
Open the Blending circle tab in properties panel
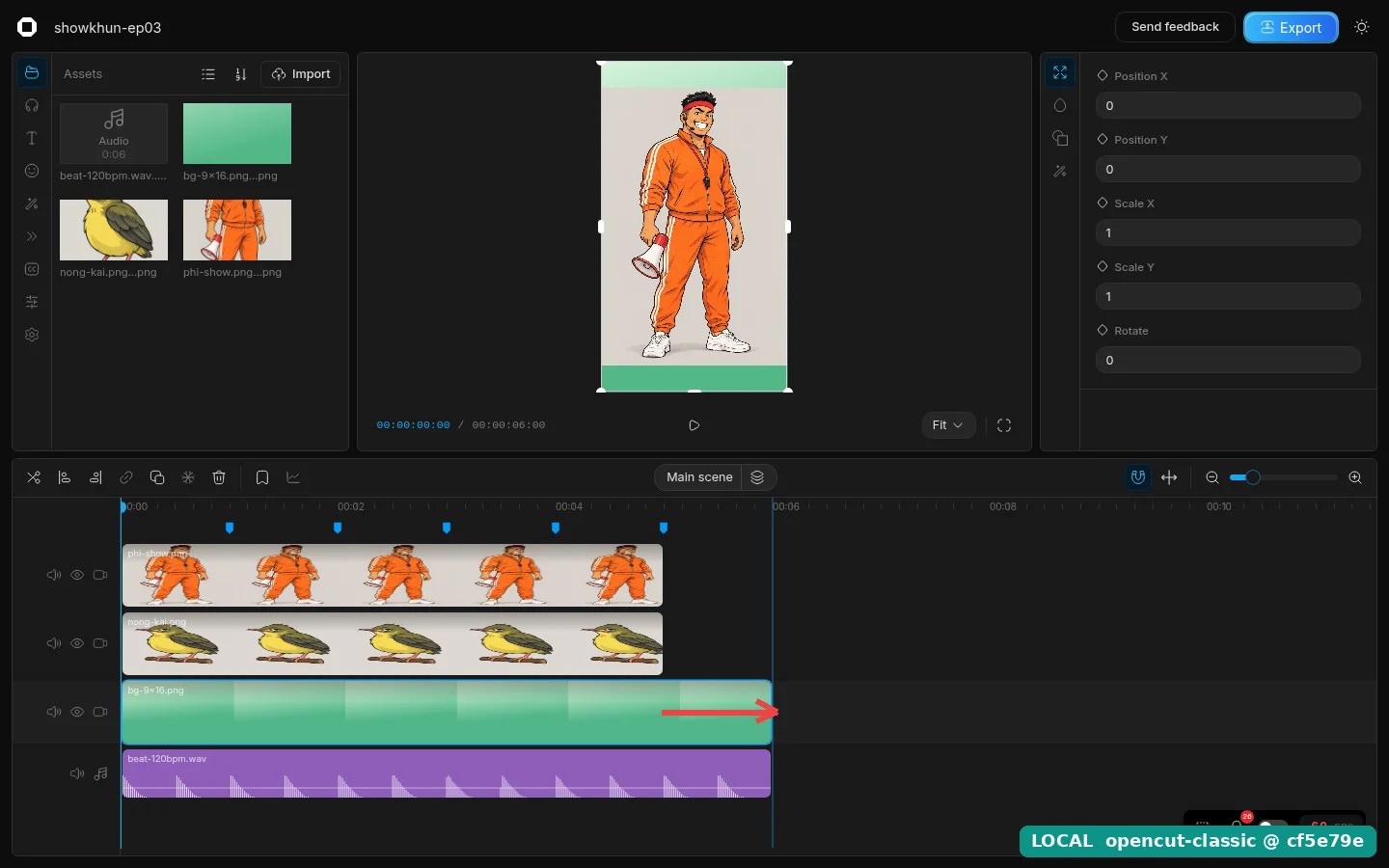point(1060,105)
